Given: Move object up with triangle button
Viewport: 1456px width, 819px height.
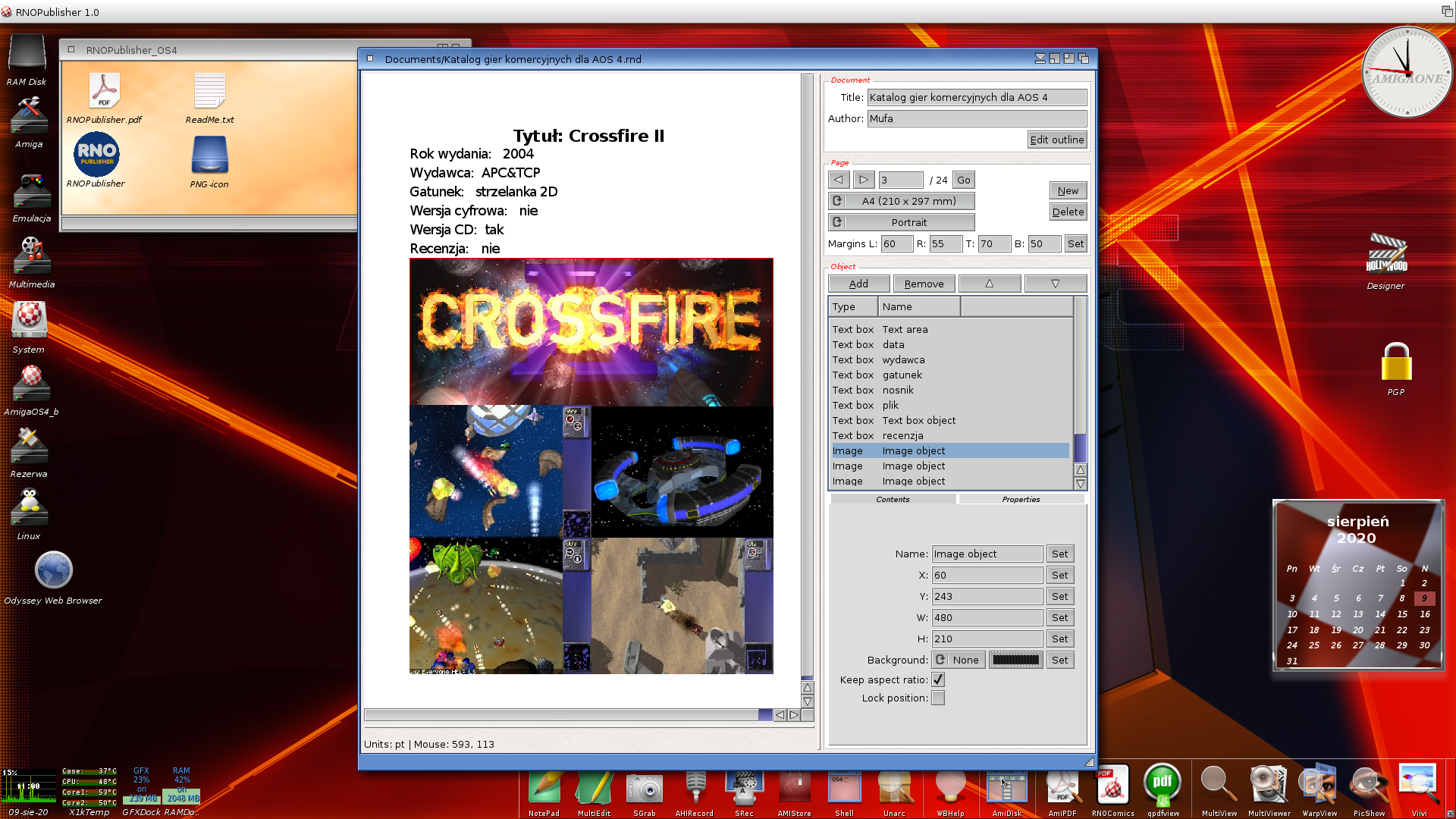Looking at the screenshot, I should tap(989, 284).
